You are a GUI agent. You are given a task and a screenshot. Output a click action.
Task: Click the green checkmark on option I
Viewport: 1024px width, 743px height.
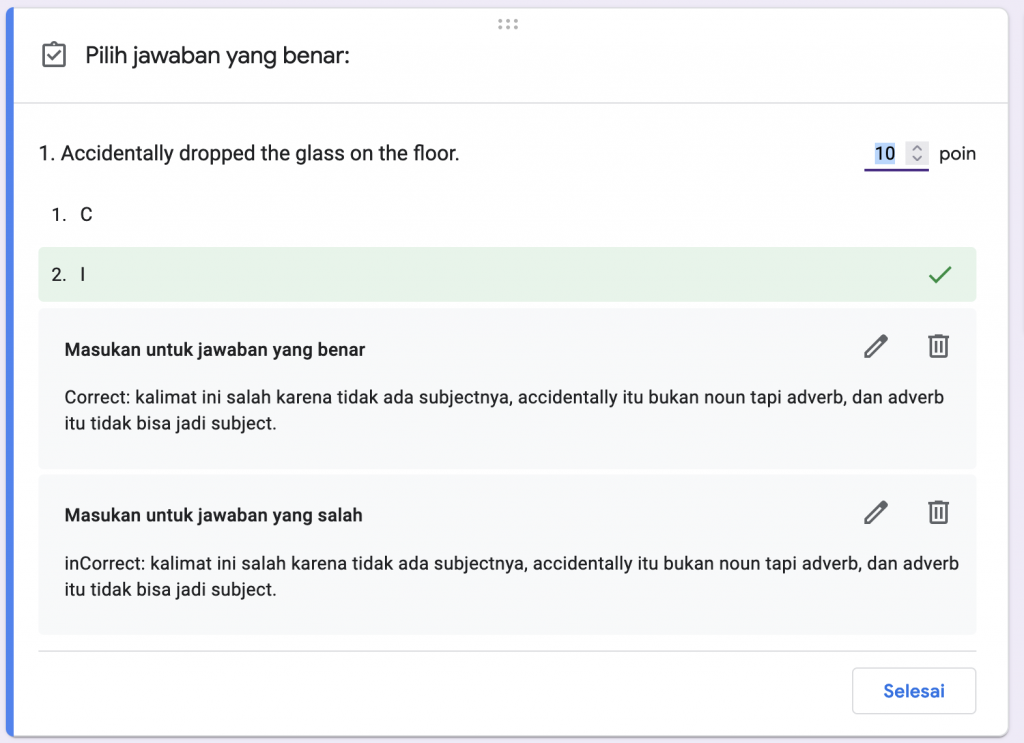939,275
